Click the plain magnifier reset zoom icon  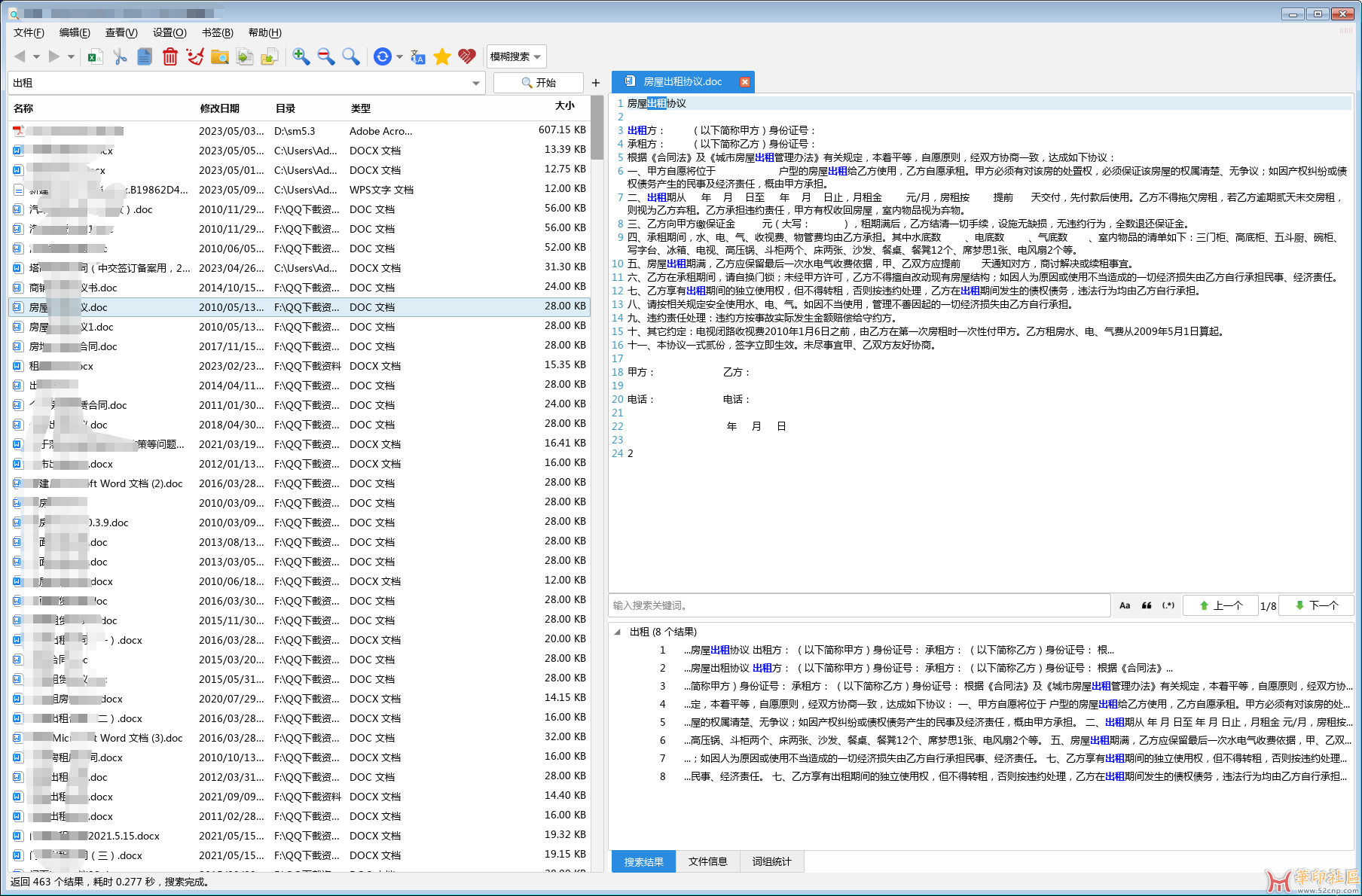click(351, 56)
